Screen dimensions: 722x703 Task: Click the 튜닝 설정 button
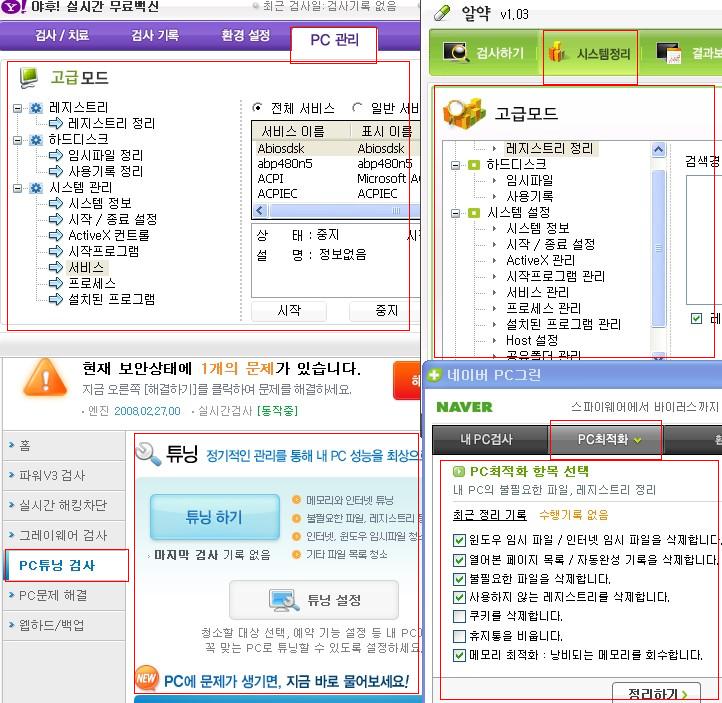[314, 600]
